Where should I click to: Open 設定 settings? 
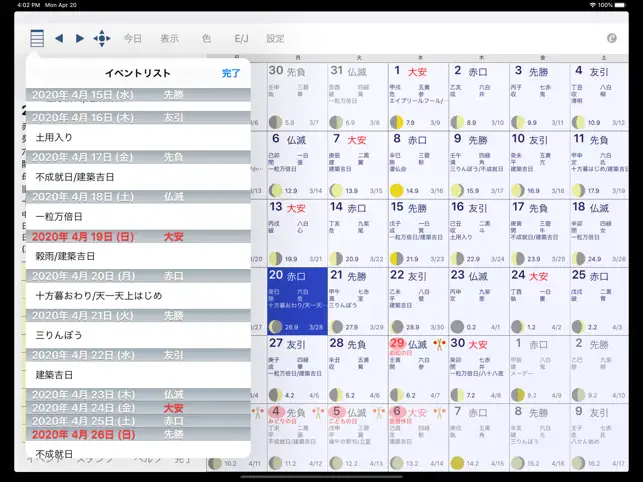(x=275, y=39)
